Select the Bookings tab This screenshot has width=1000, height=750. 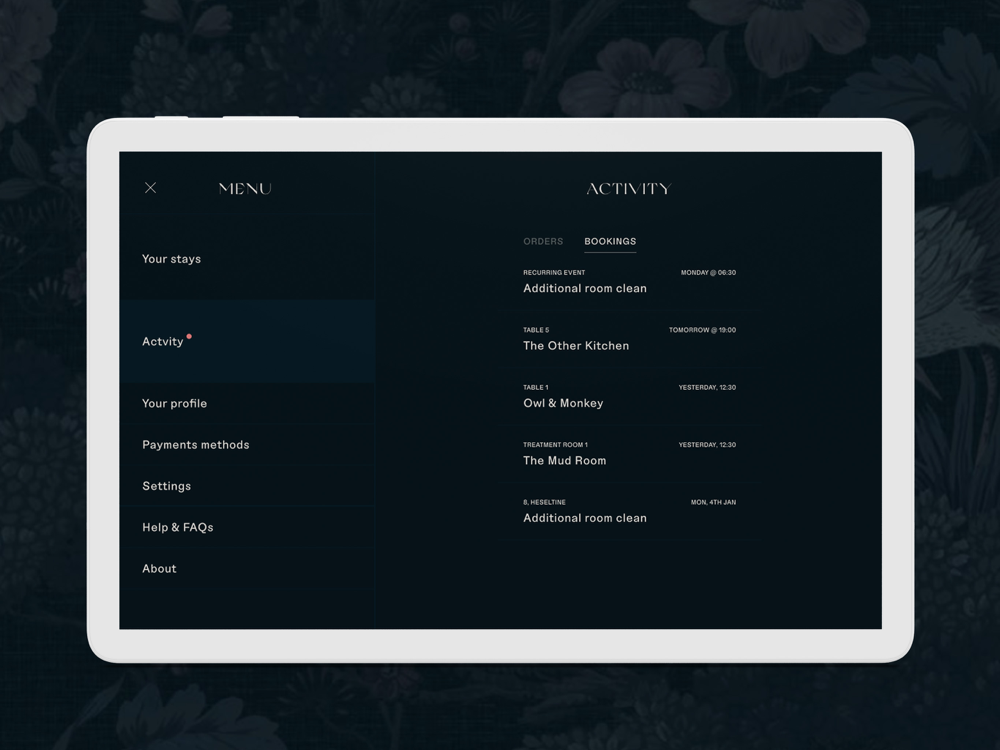(610, 241)
